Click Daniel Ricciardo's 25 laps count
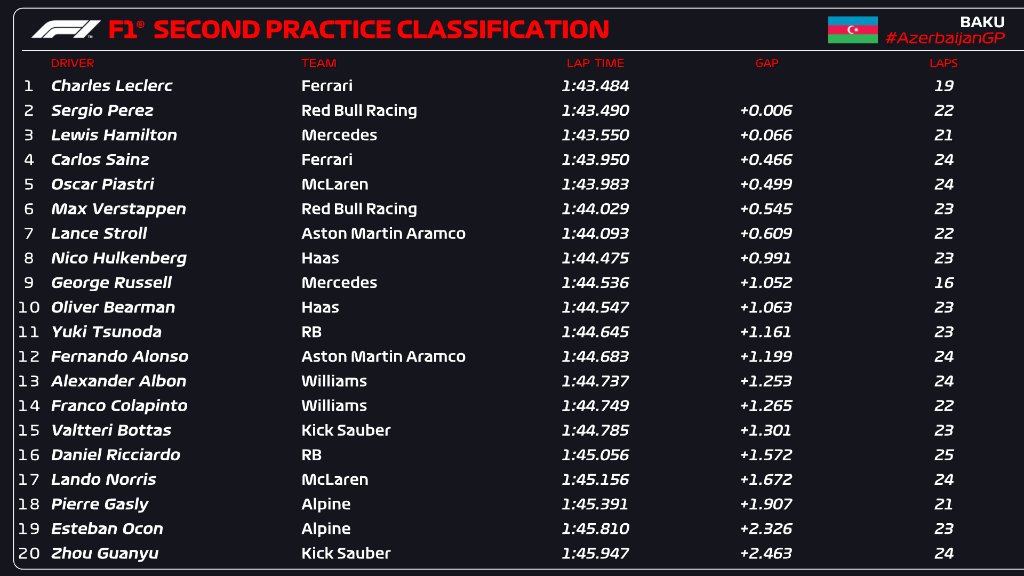Screen dimensions: 1024x576 (x=943, y=454)
